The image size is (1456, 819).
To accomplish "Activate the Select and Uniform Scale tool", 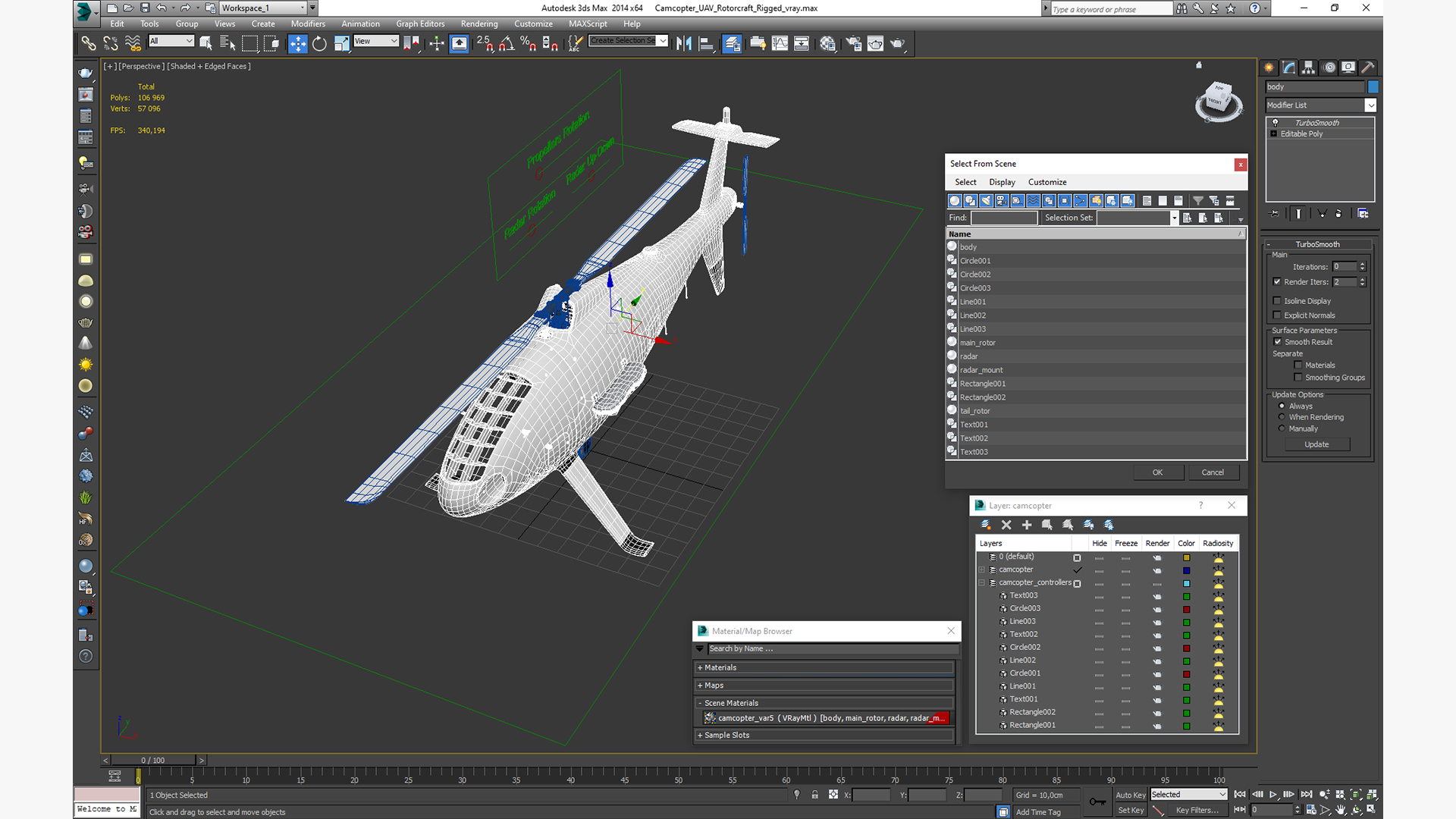I will pyautogui.click(x=341, y=43).
